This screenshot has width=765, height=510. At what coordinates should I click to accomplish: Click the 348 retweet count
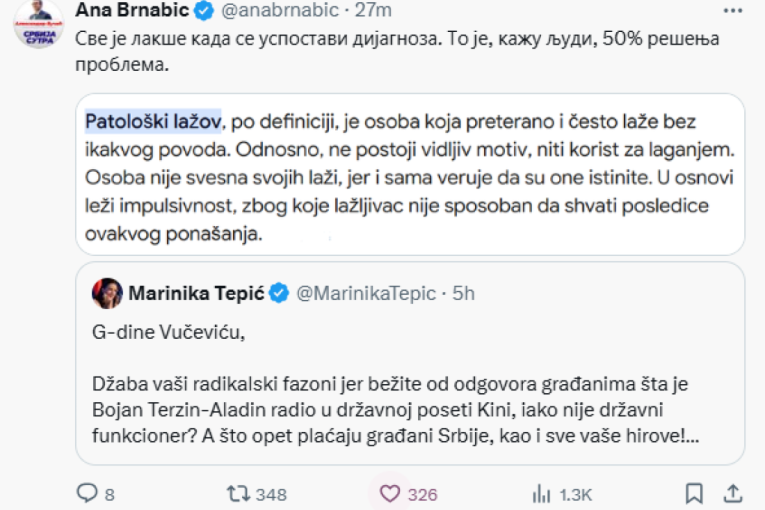click(271, 494)
